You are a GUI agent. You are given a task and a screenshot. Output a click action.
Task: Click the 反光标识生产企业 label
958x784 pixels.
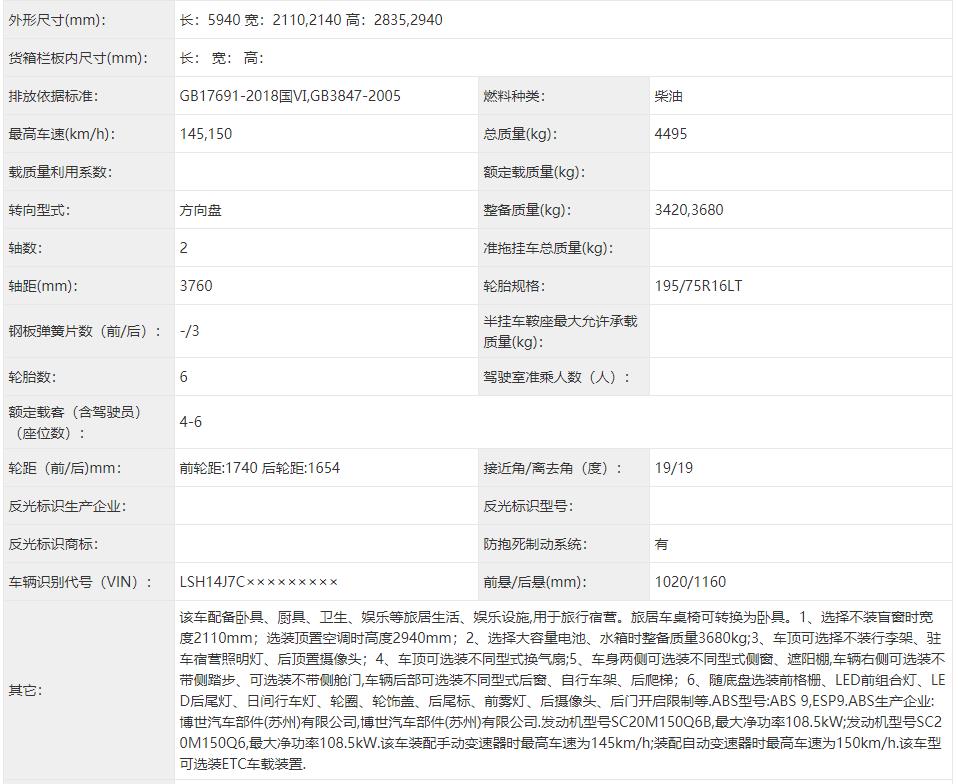(x=67, y=506)
